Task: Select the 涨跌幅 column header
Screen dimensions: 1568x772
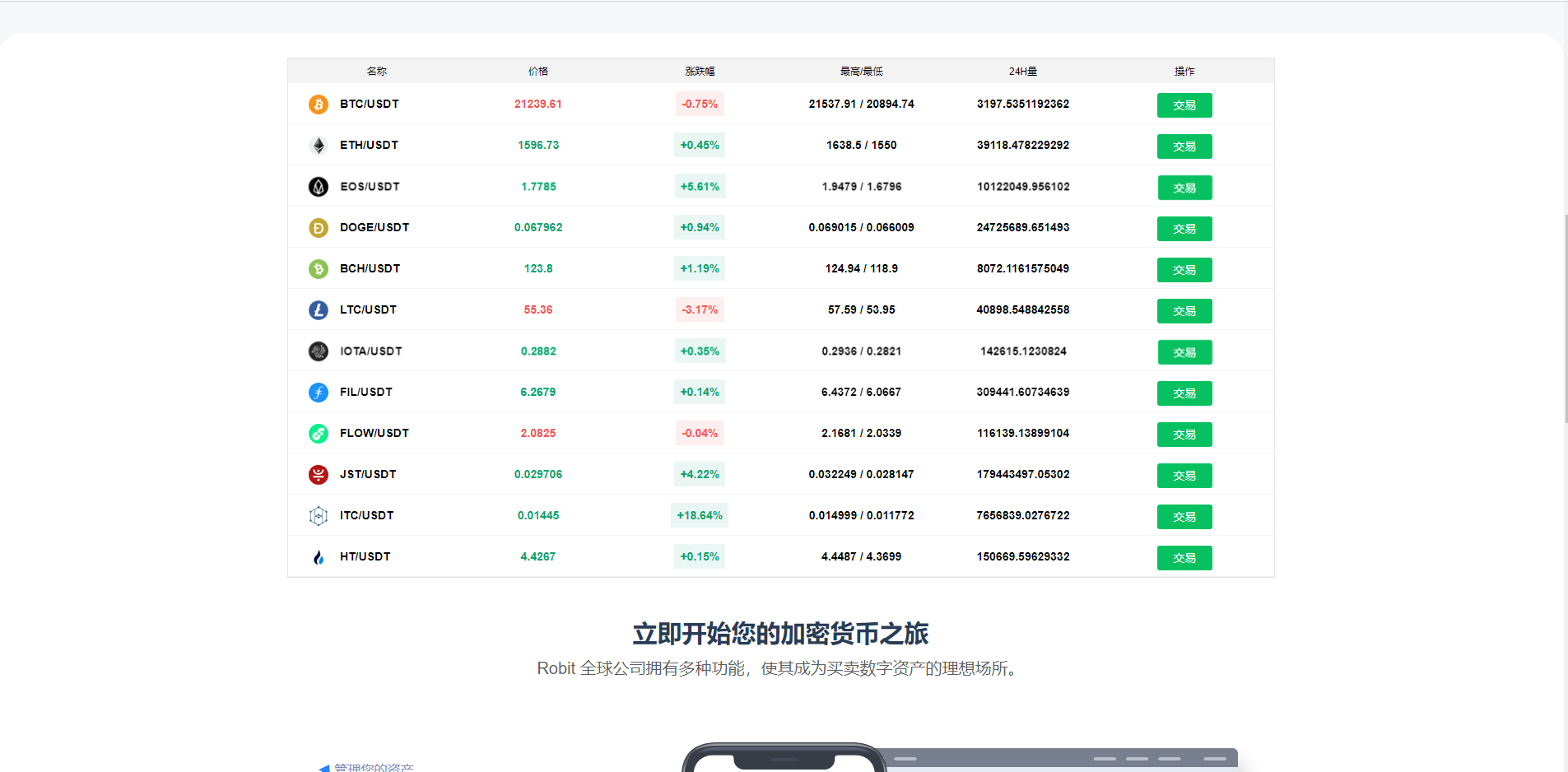Action: point(700,72)
